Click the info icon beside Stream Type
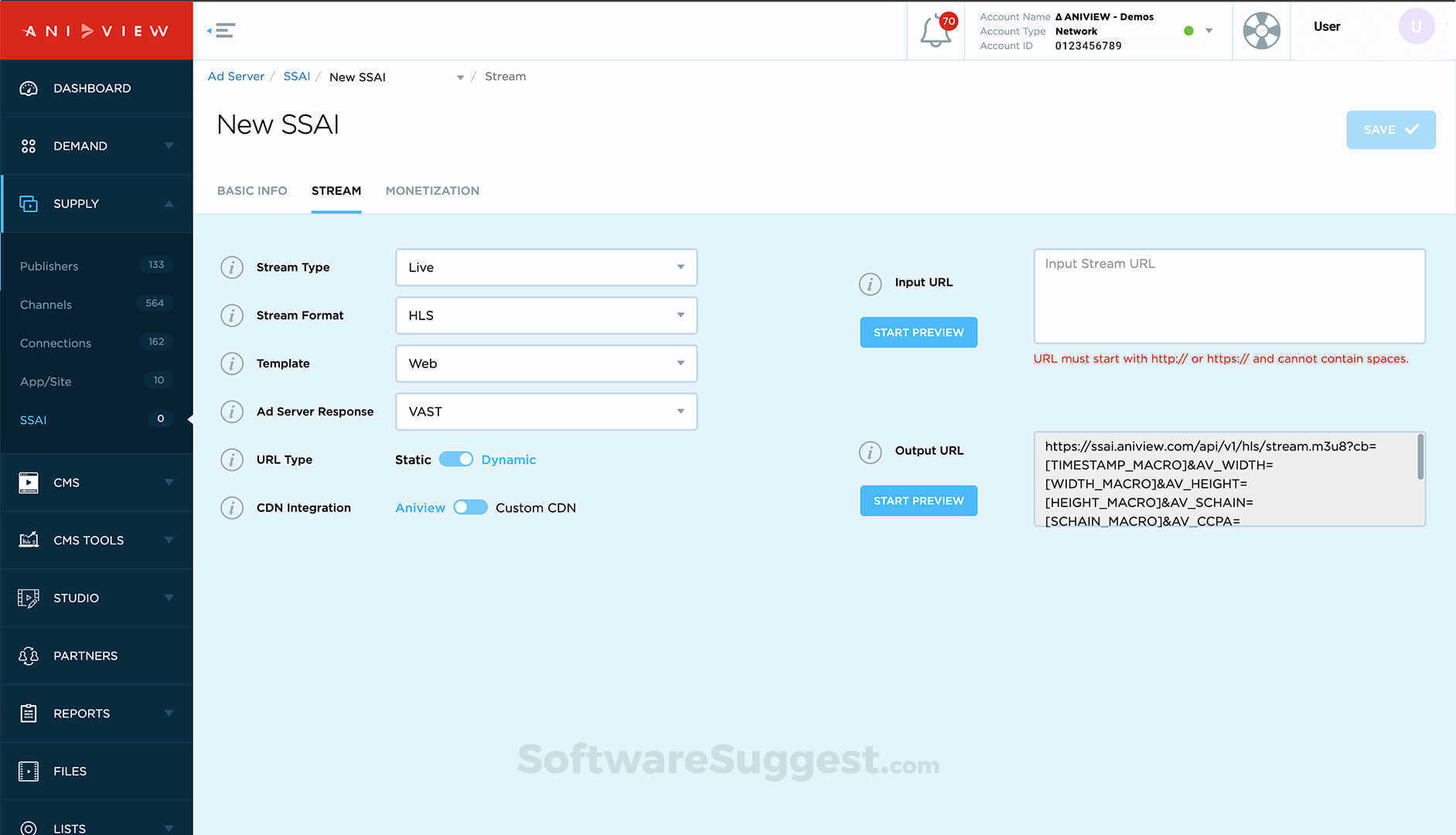The image size is (1456, 835). click(x=231, y=267)
